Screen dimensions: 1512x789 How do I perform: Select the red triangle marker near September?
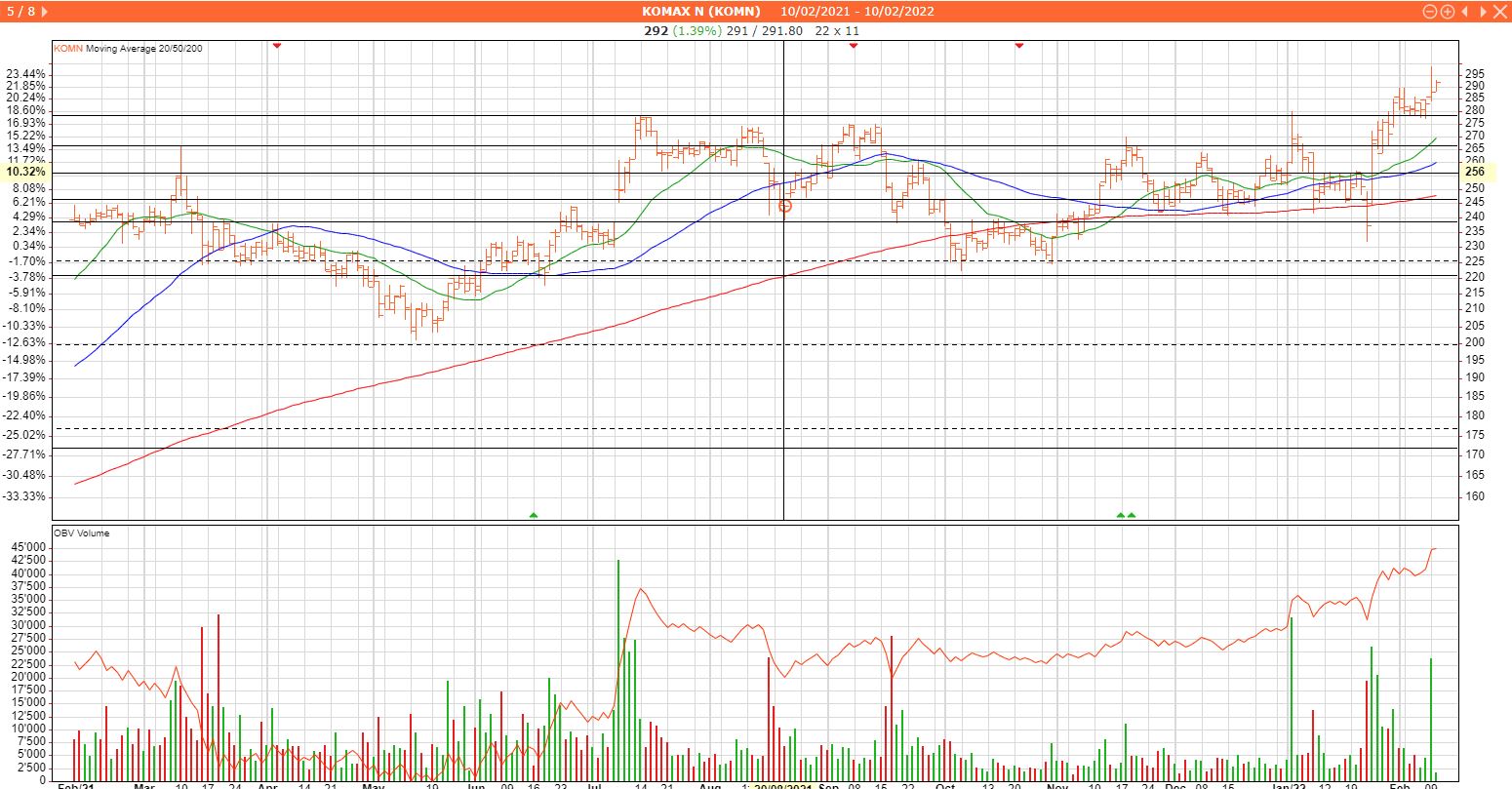(x=853, y=46)
